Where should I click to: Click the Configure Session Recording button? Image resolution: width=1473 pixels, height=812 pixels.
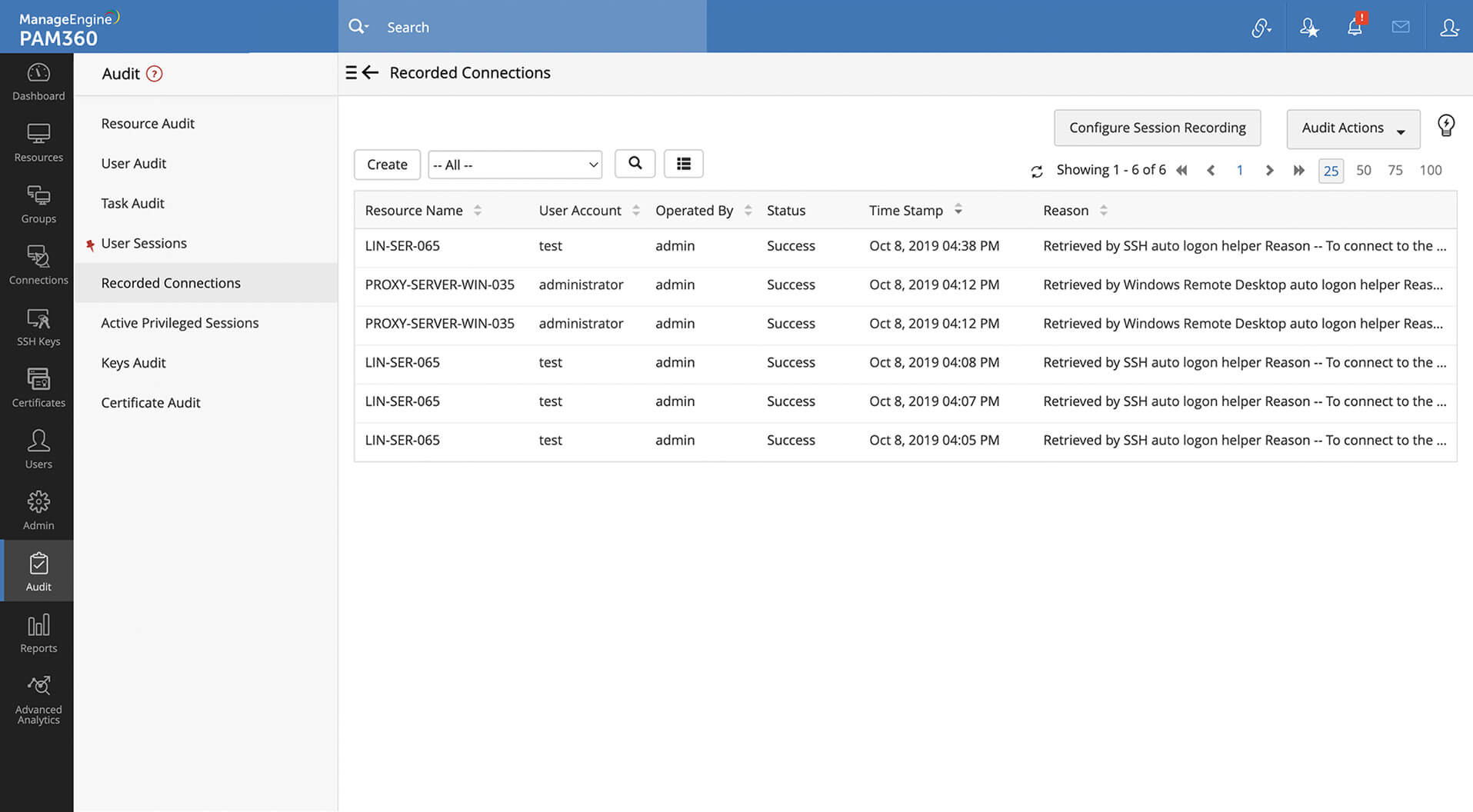[x=1157, y=128]
